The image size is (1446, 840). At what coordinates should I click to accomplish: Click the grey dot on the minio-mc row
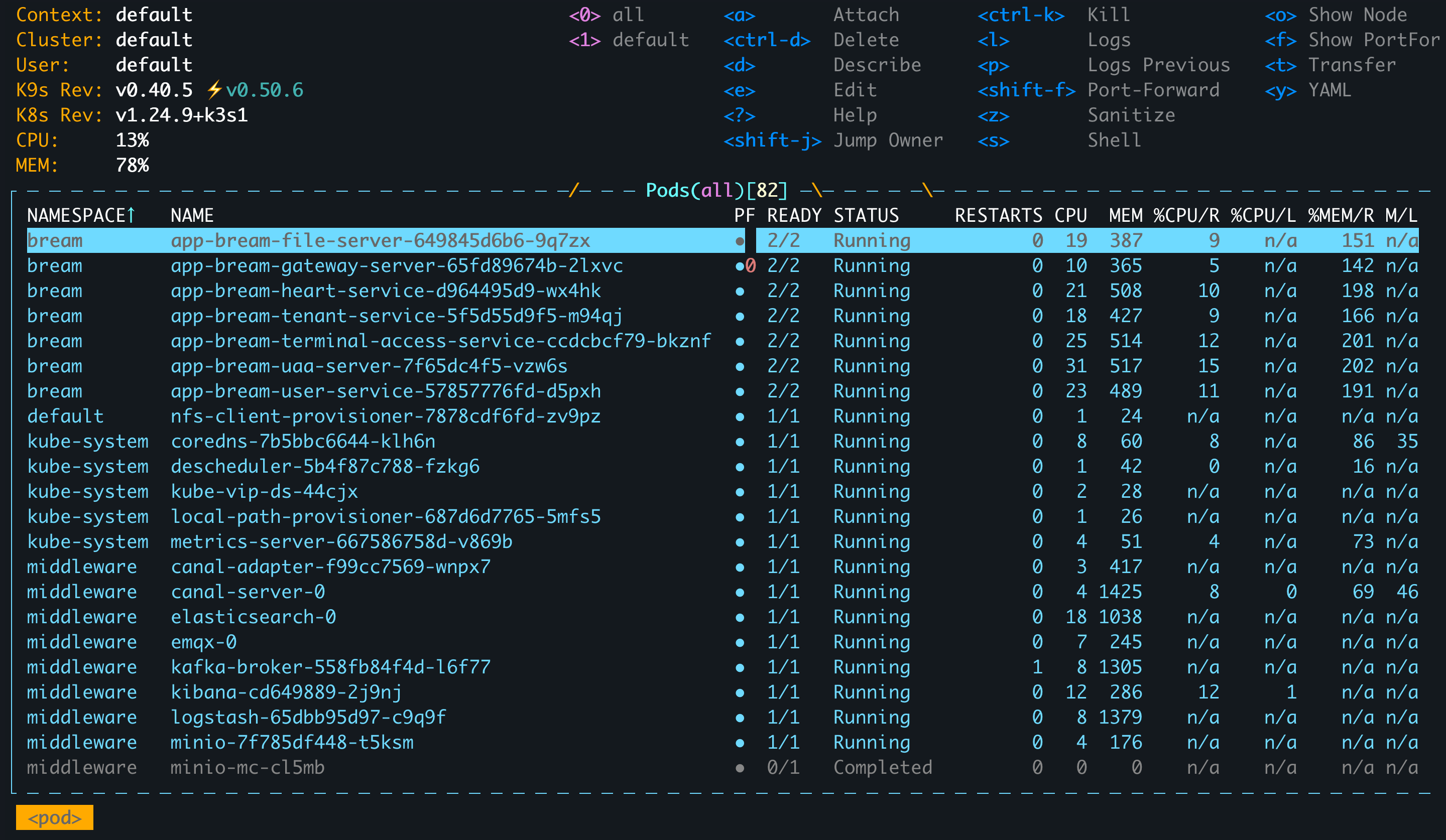(x=740, y=768)
